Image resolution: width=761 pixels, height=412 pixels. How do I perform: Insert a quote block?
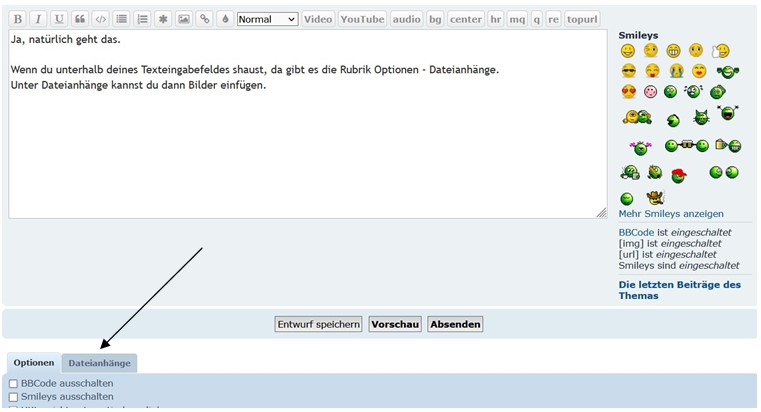click(x=80, y=19)
